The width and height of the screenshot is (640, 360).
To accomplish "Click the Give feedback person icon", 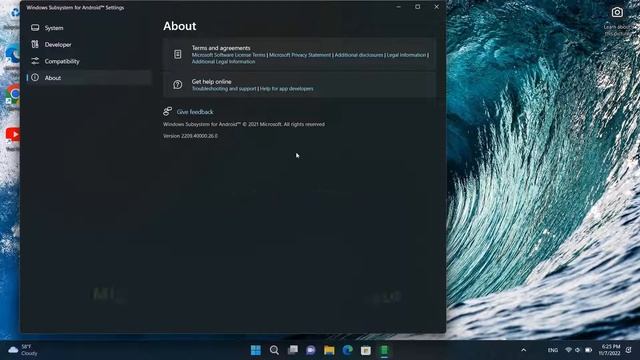I will click(x=167, y=111).
